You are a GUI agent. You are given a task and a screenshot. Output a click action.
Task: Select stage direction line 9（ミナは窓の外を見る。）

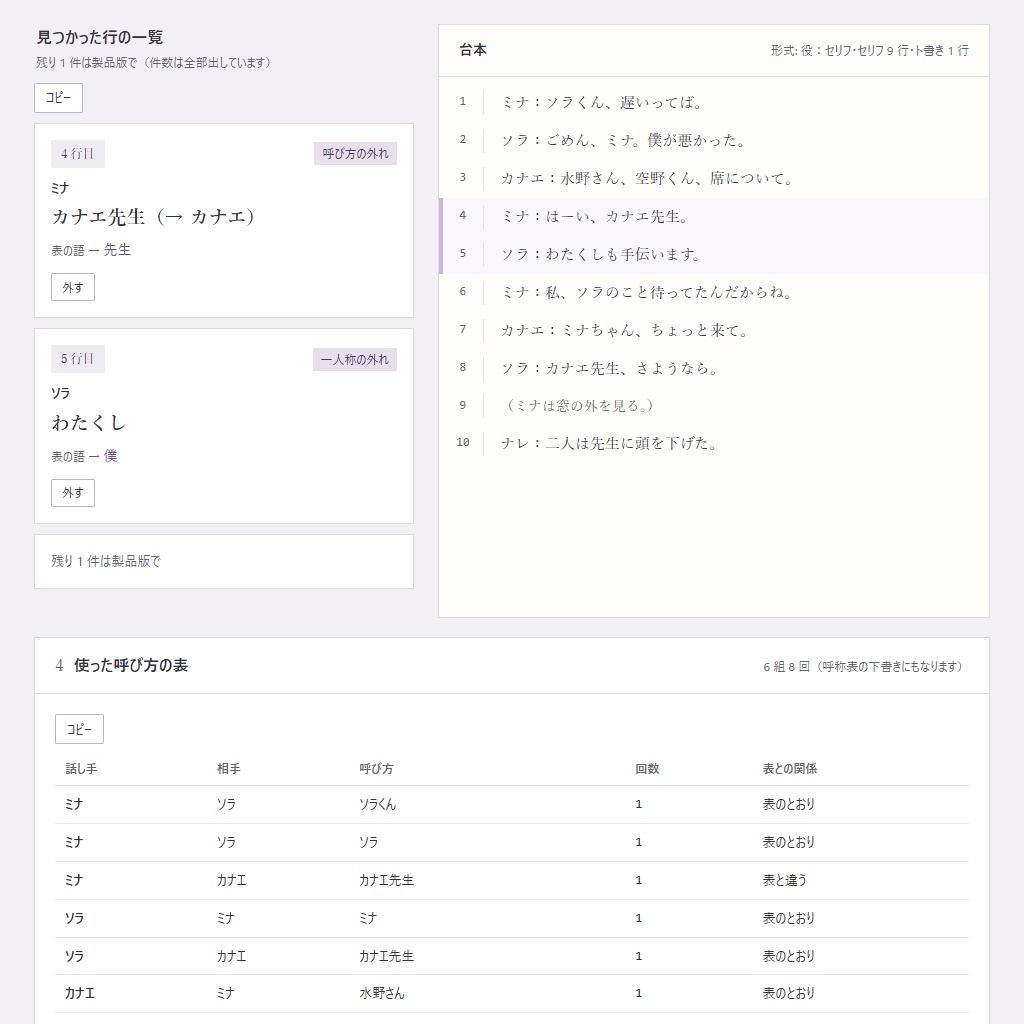[714, 406]
